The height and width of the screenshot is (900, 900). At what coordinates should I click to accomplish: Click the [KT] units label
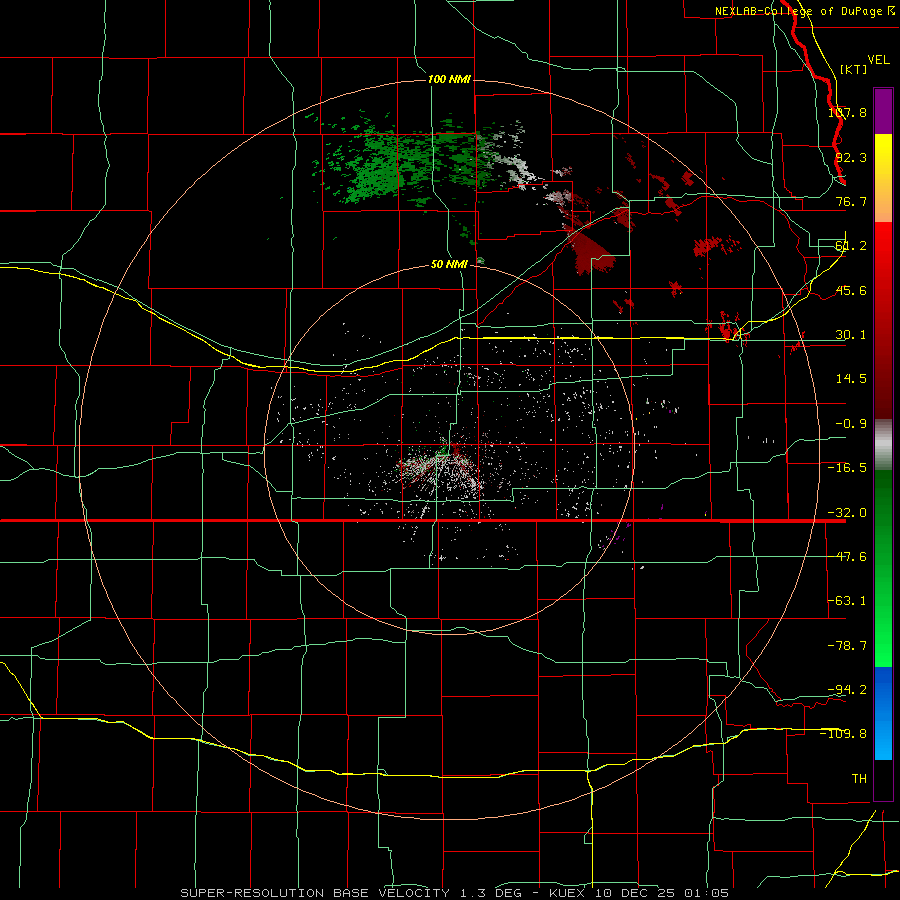pyautogui.click(x=853, y=69)
